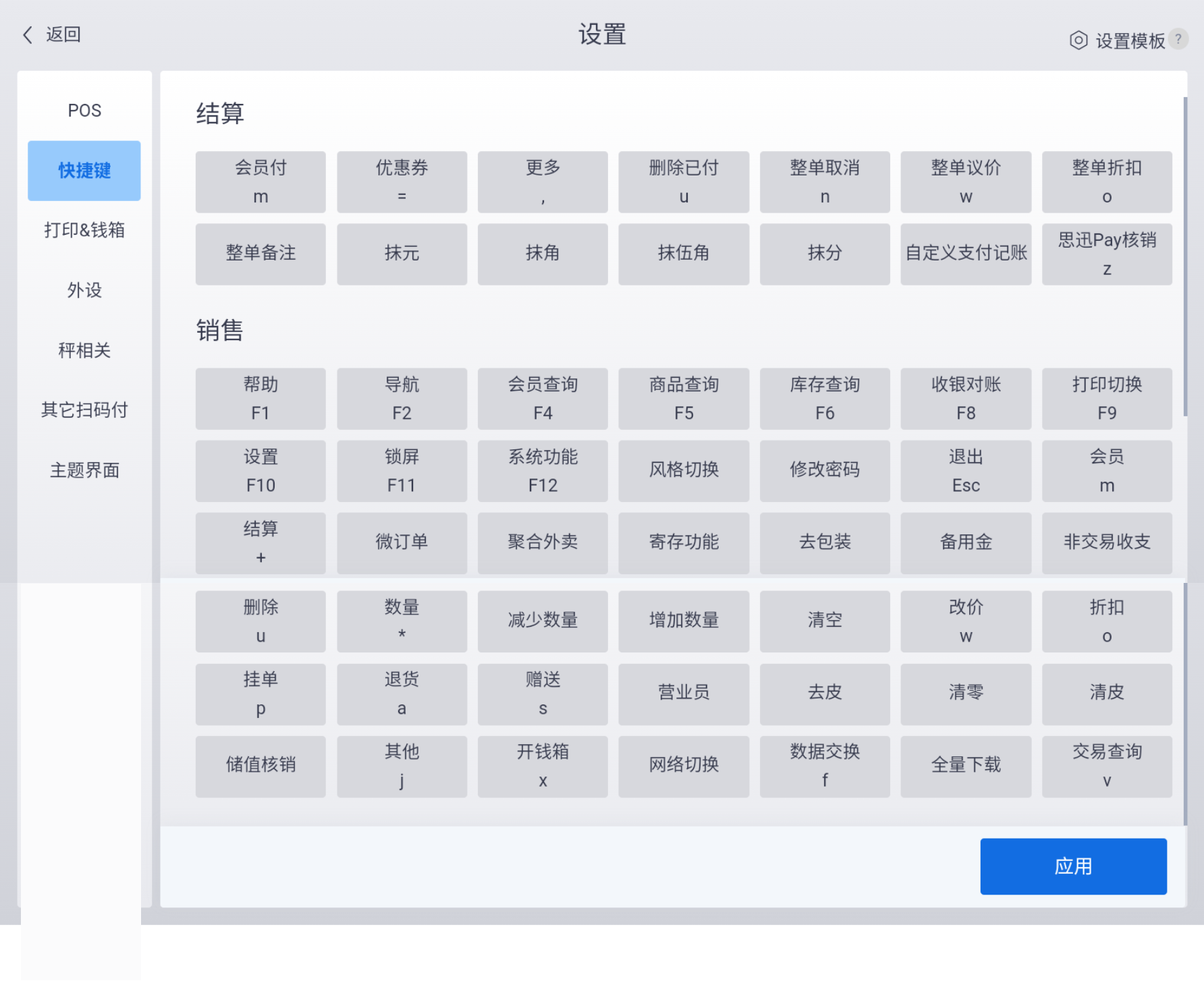Select the 快捷键 sidebar tab
Image resolution: width=1204 pixels, height=981 pixels.
(x=84, y=171)
